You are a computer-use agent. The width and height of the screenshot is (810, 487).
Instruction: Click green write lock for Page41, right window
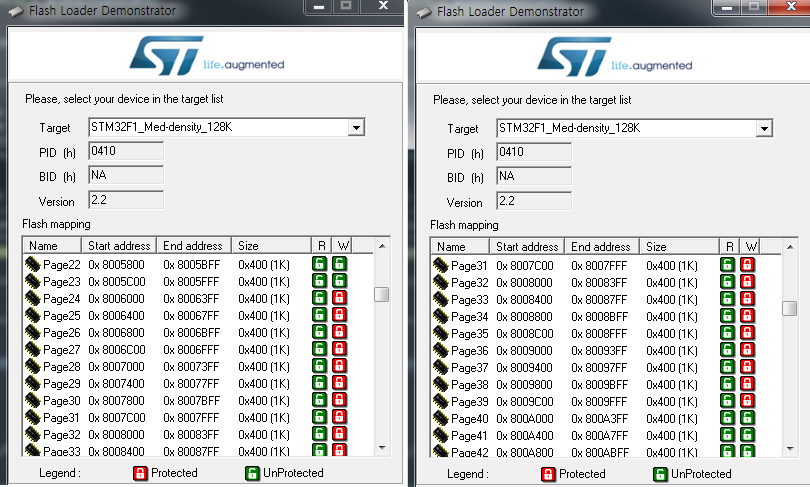[x=747, y=435]
